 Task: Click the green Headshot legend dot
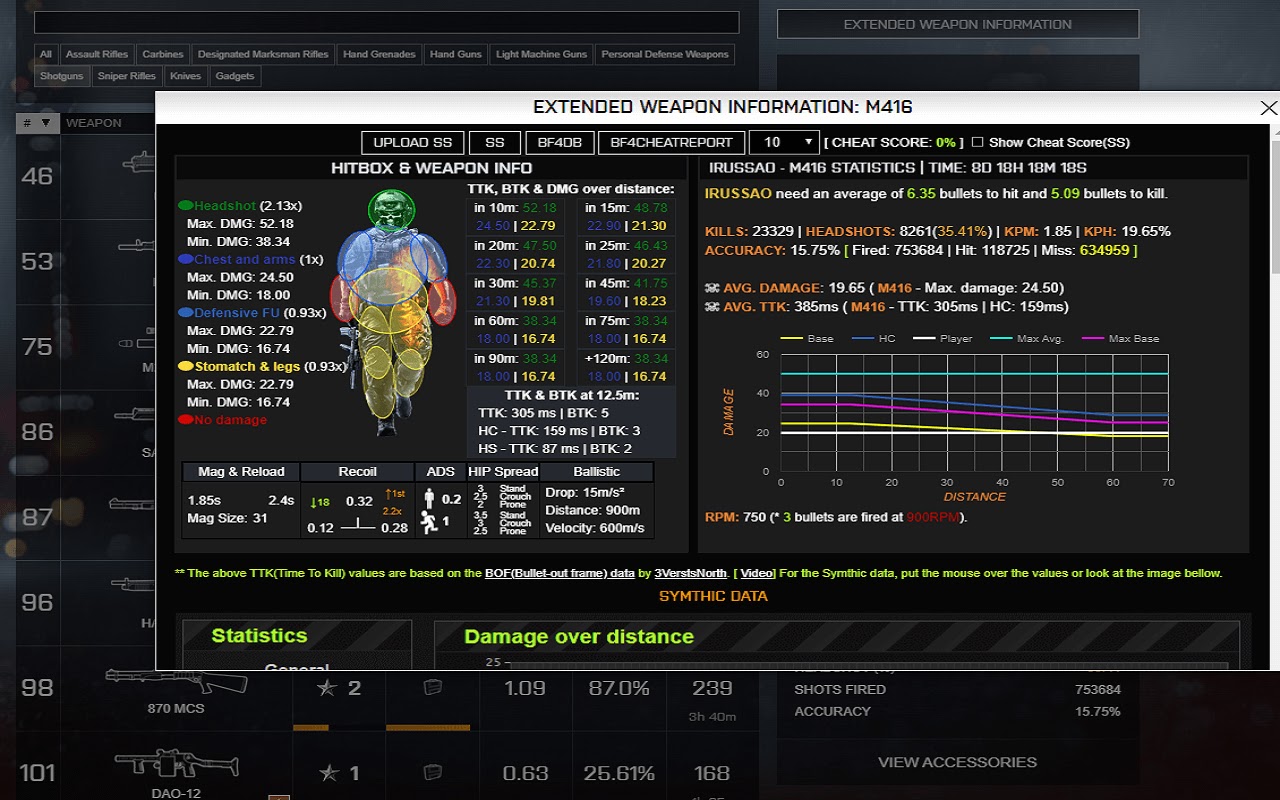pos(186,206)
